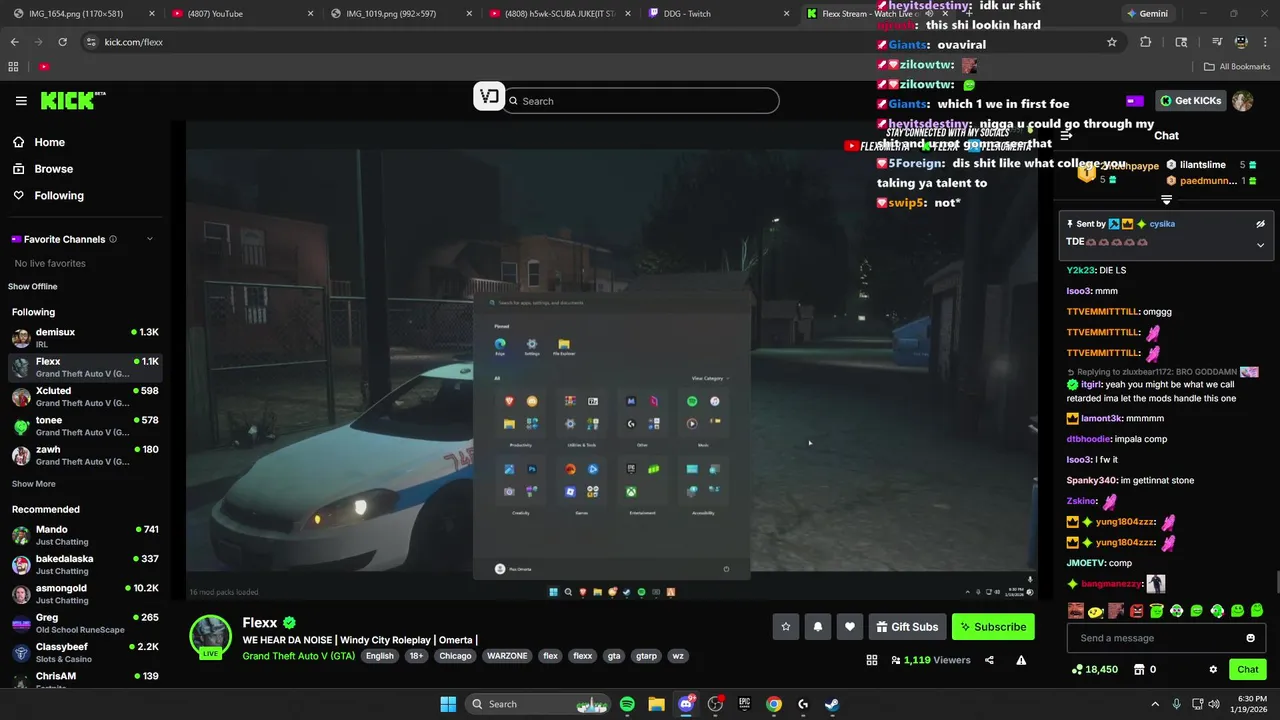Select the Chicago tag

455,656
